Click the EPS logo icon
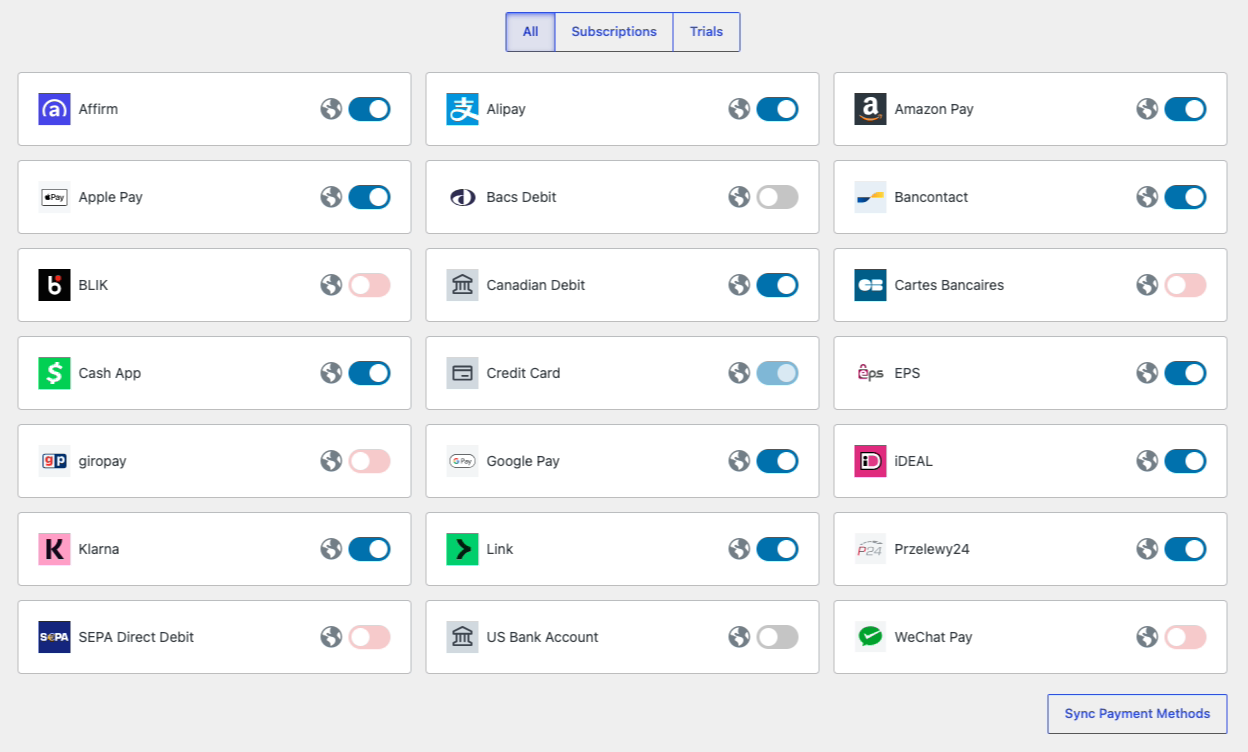Image resolution: width=1248 pixels, height=752 pixels. [870, 373]
